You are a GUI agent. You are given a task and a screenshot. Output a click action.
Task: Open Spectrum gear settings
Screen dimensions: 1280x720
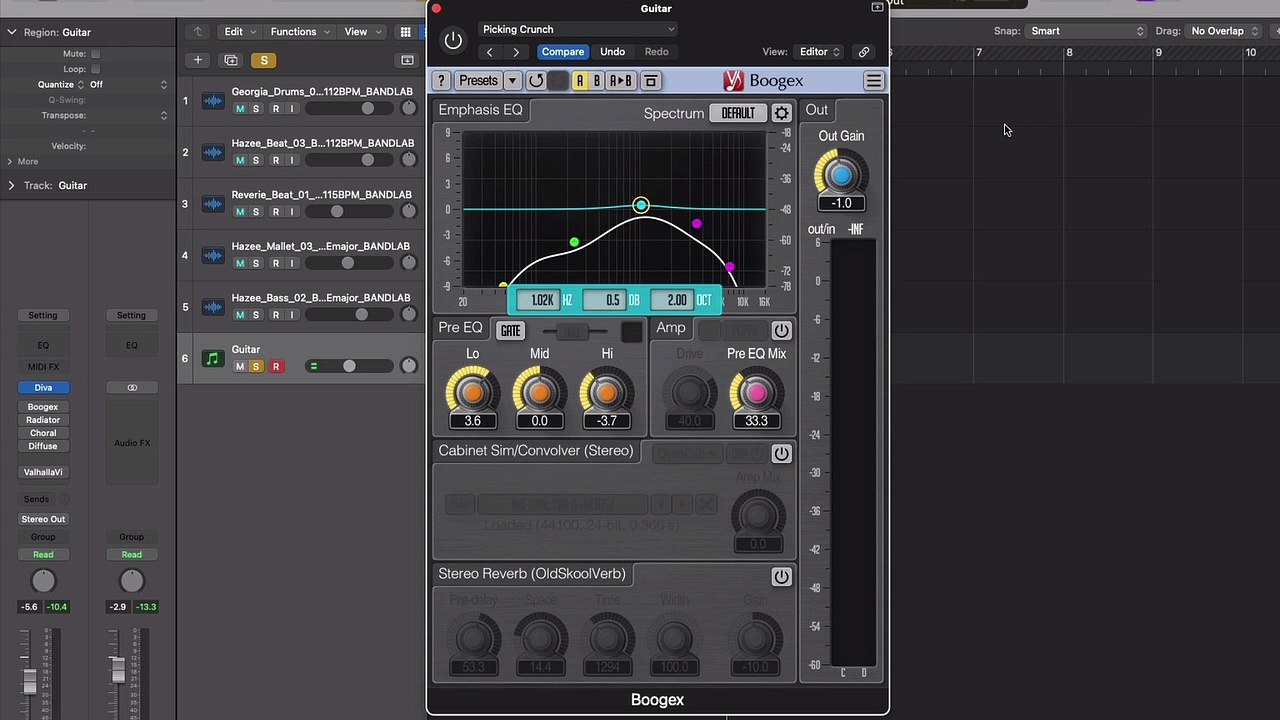coord(781,113)
